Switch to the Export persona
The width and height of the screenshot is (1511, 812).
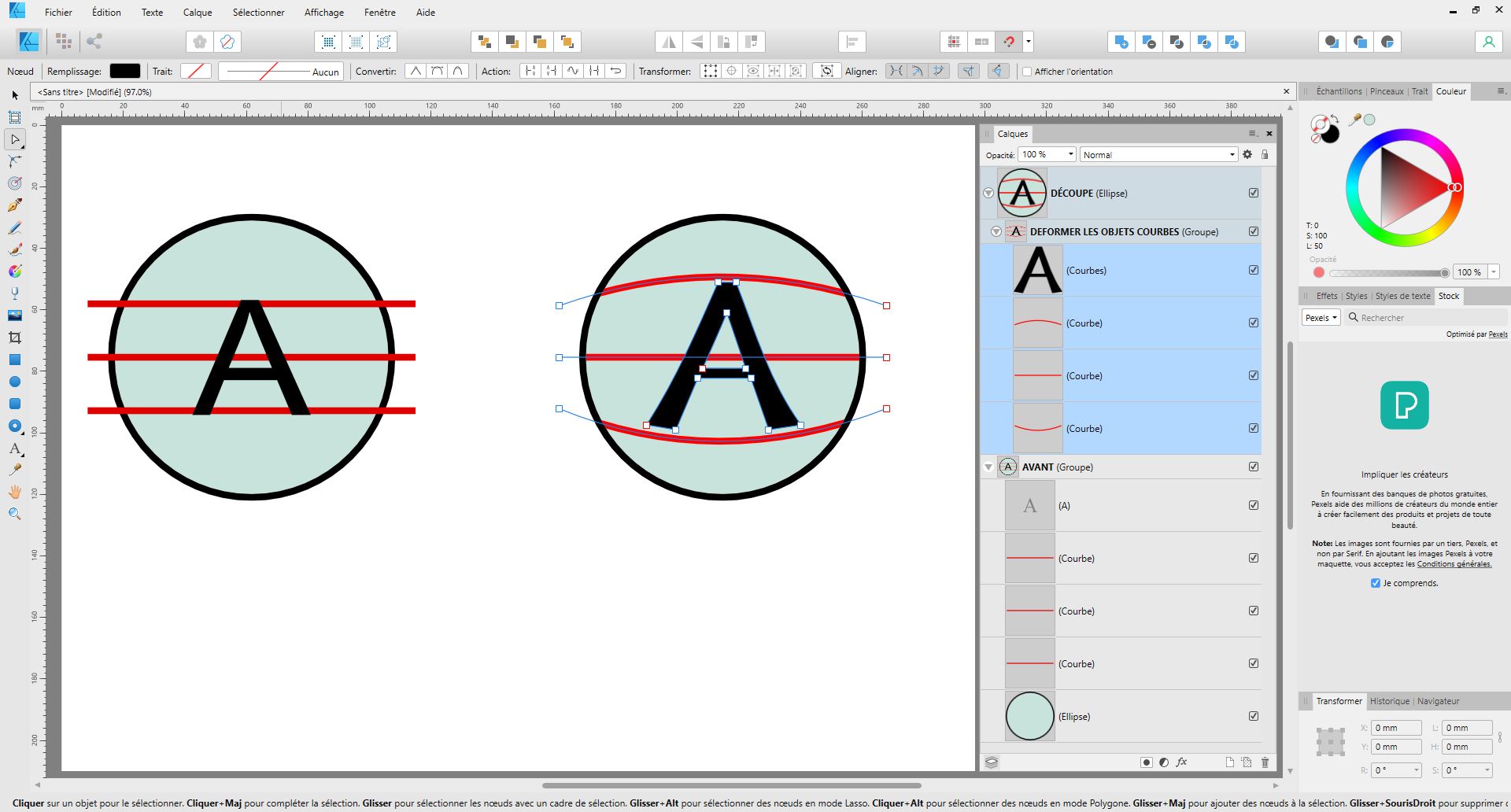[x=94, y=42]
